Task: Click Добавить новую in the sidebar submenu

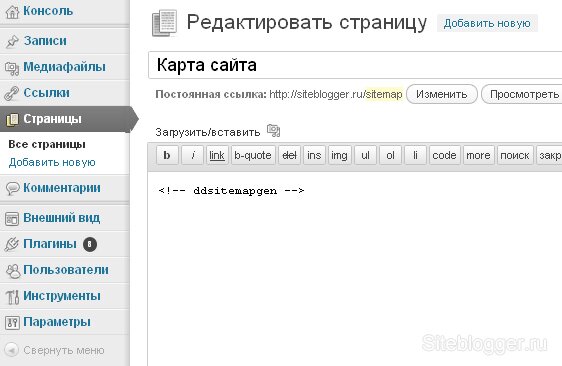Action: (x=52, y=162)
